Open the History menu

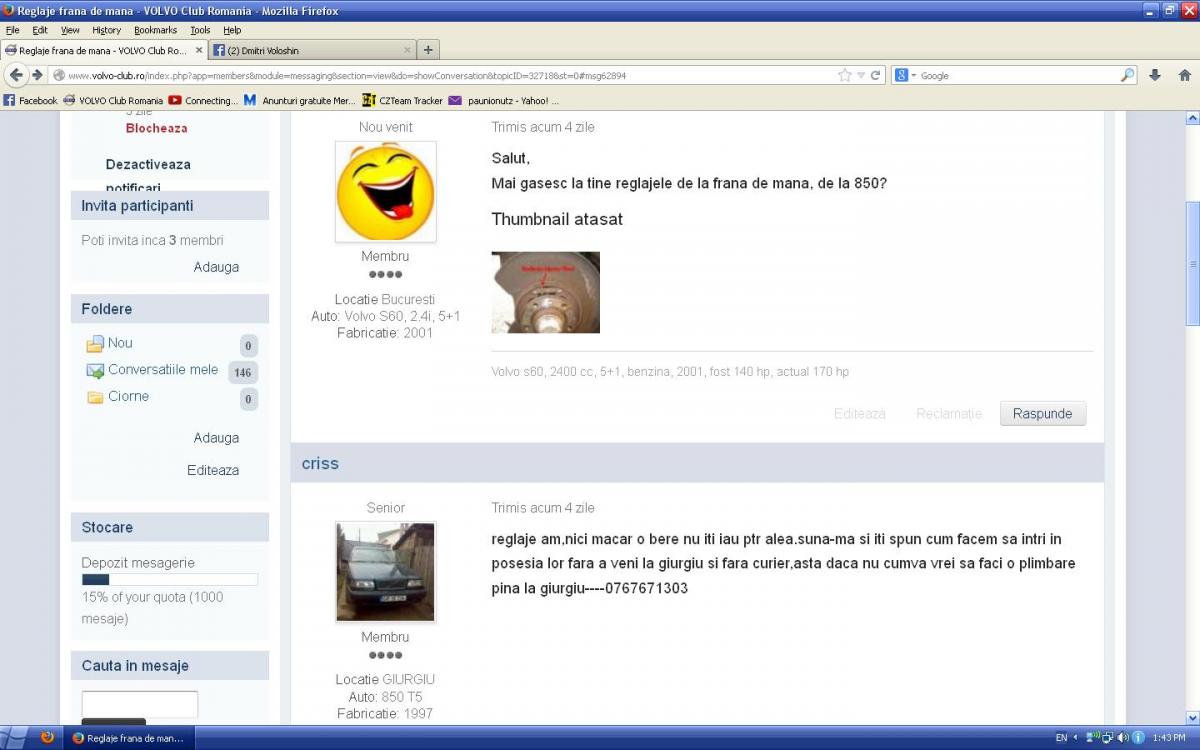click(x=106, y=30)
